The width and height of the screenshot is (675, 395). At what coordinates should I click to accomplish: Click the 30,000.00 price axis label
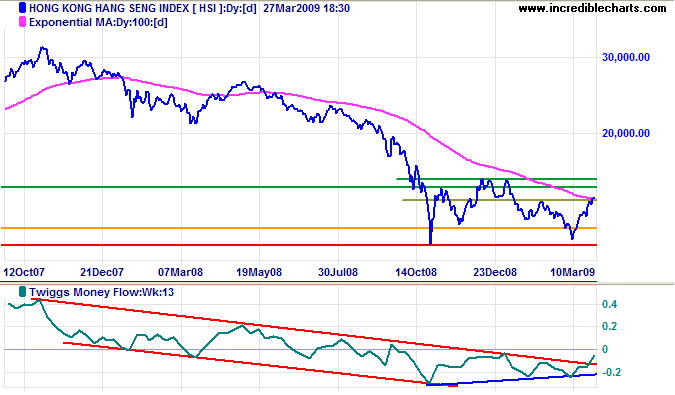(626, 57)
